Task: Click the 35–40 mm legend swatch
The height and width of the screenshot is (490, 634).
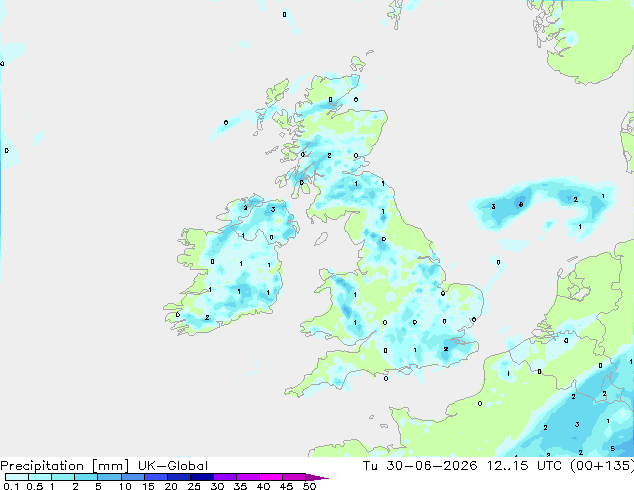Action: (x=247, y=477)
